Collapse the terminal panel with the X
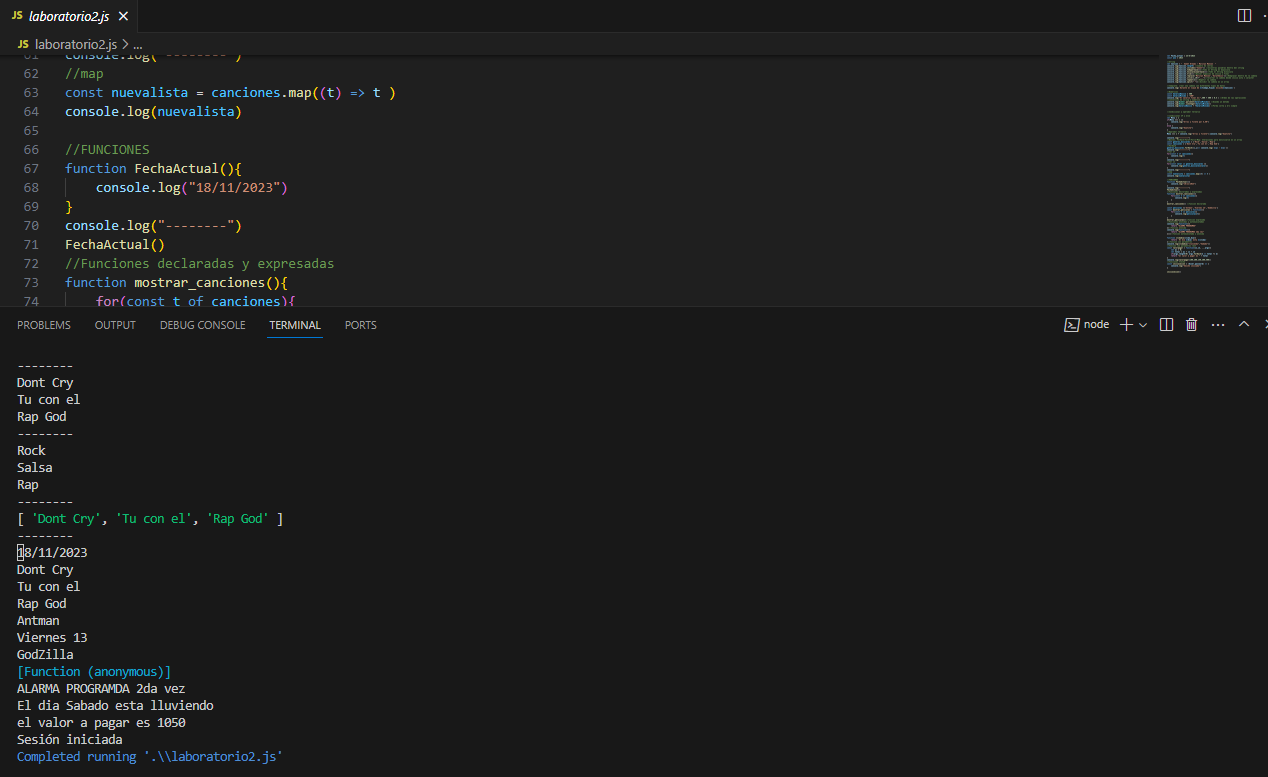This screenshot has width=1268, height=777. [1264, 324]
